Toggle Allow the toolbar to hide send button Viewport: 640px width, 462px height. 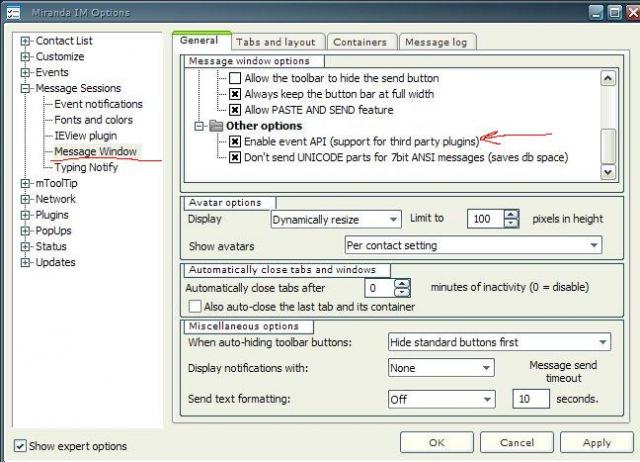tap(235, 78)
